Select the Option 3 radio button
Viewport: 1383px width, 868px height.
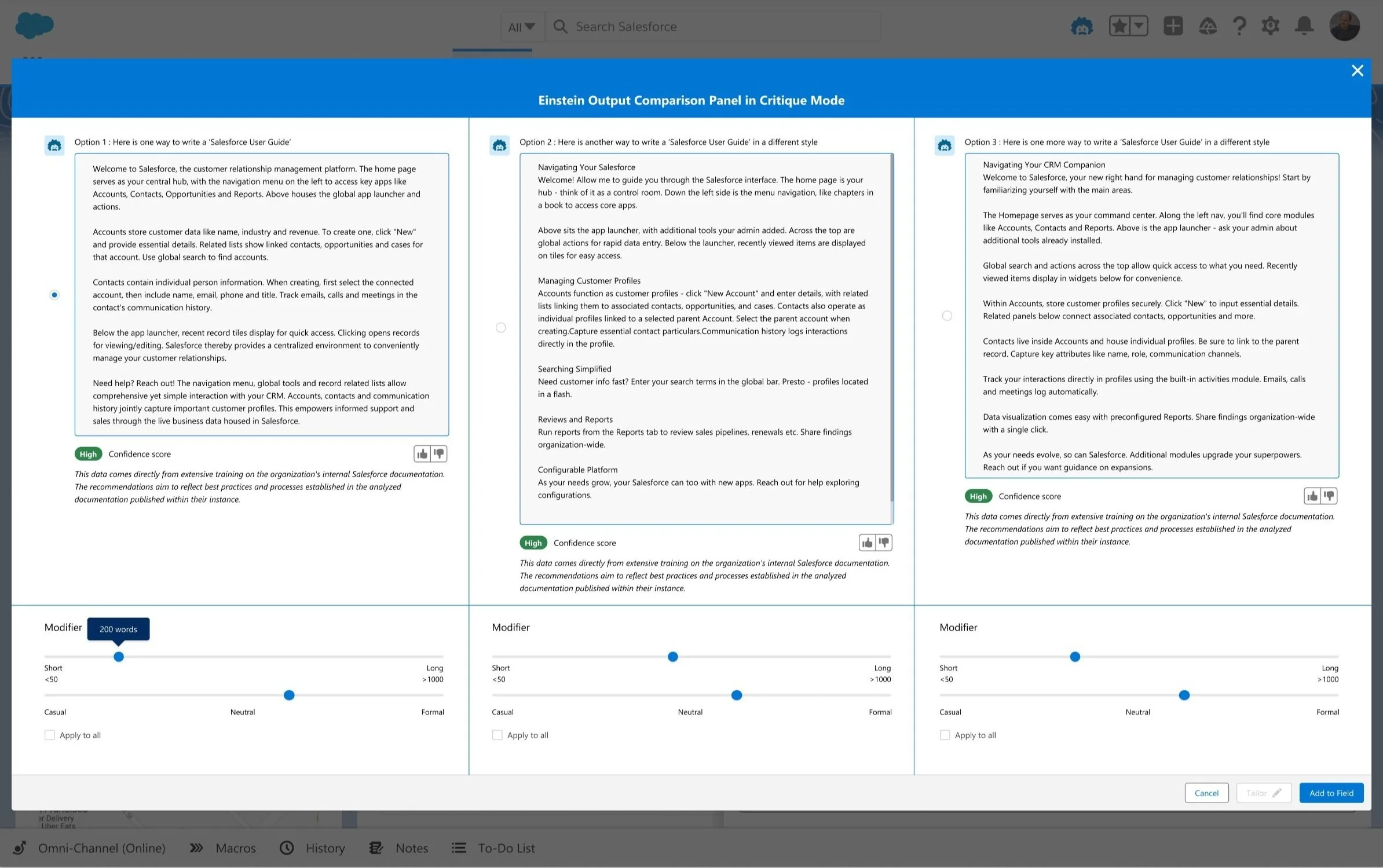(947, 316)
